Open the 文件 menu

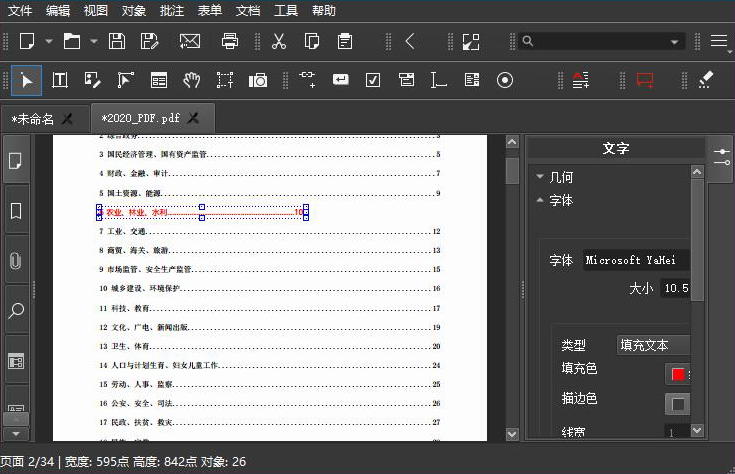[20, 10]
